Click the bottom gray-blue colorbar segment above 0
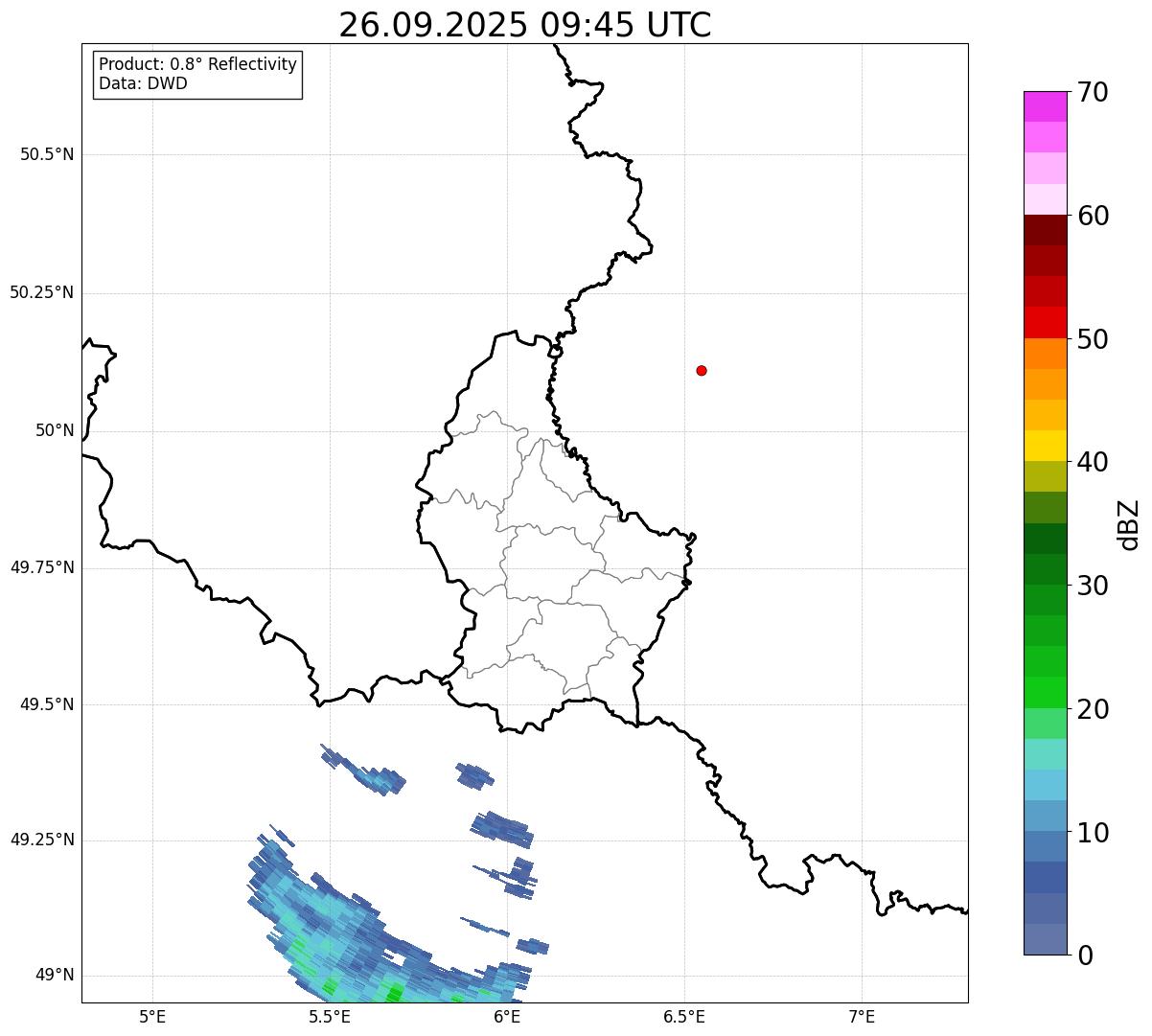Image resolution: width=1152 pixels, height=1036 pixels. click(1046, 939)
